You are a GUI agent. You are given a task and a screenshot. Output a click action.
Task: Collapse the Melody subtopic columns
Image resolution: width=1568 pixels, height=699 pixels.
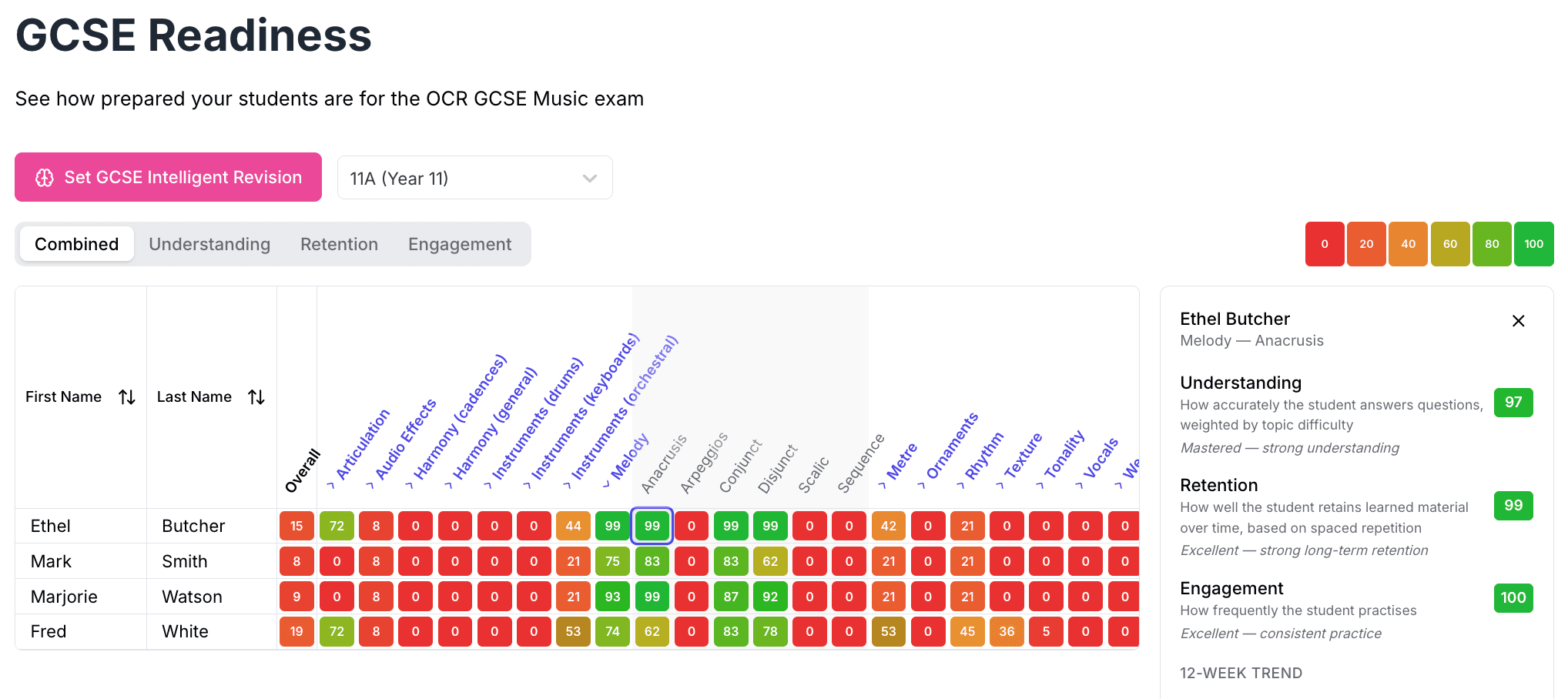606,484
